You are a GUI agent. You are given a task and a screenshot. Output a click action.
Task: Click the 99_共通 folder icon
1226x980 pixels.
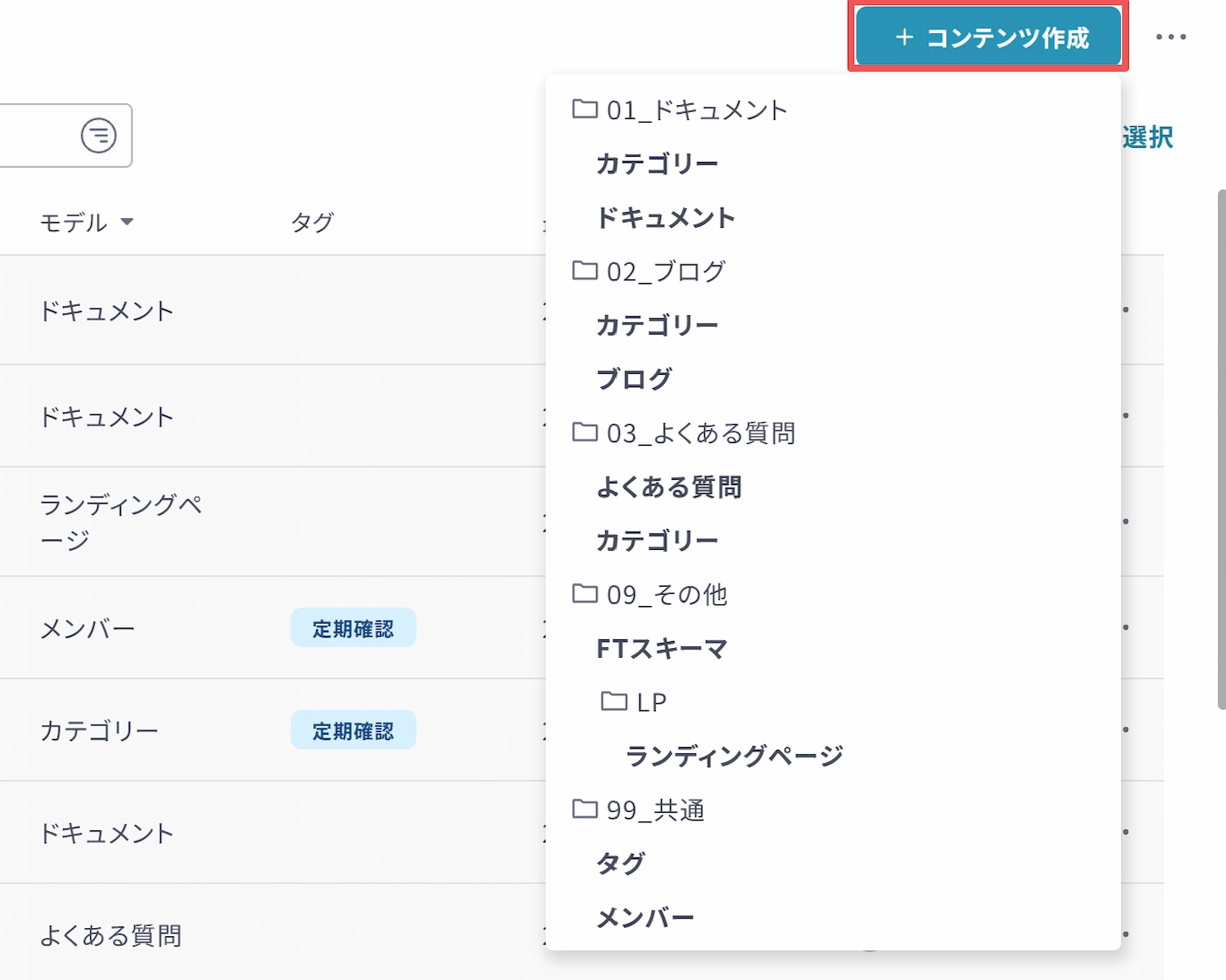(x=584, y=809)
